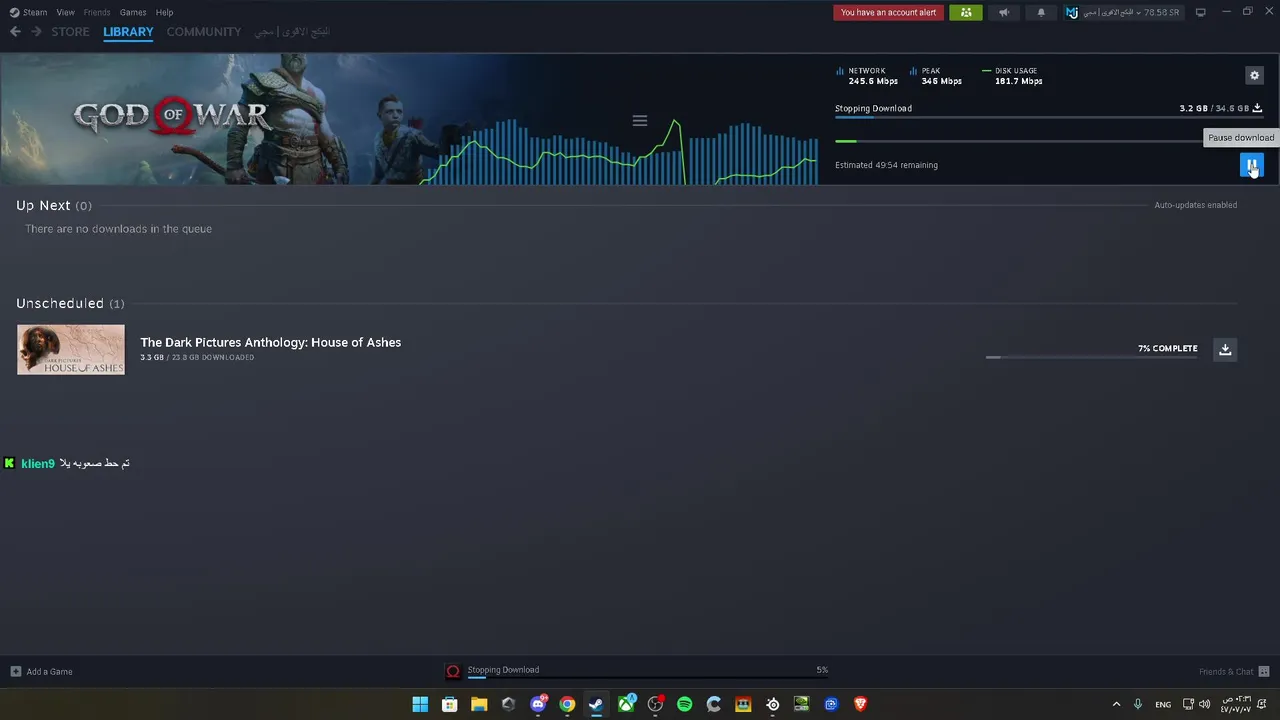Open the COMMUNITY tab

pyautogui.click(x=204, y=32)
